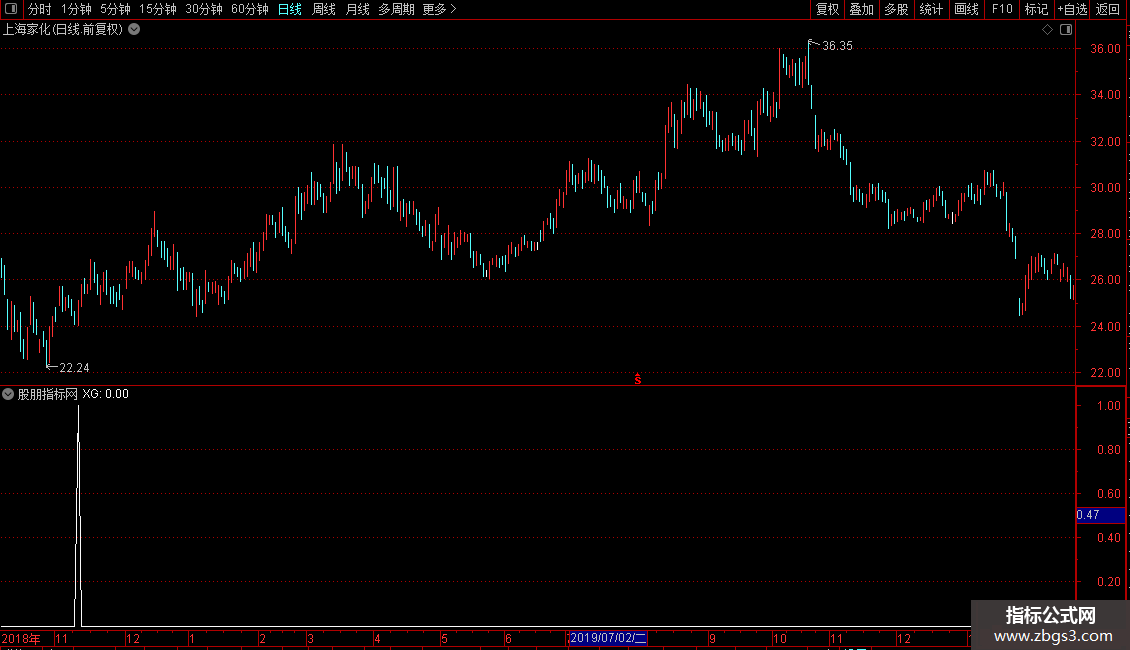Open 多周期 multi-period view
The width and height of the screenshot is (1130, 650).
(396, 9)
